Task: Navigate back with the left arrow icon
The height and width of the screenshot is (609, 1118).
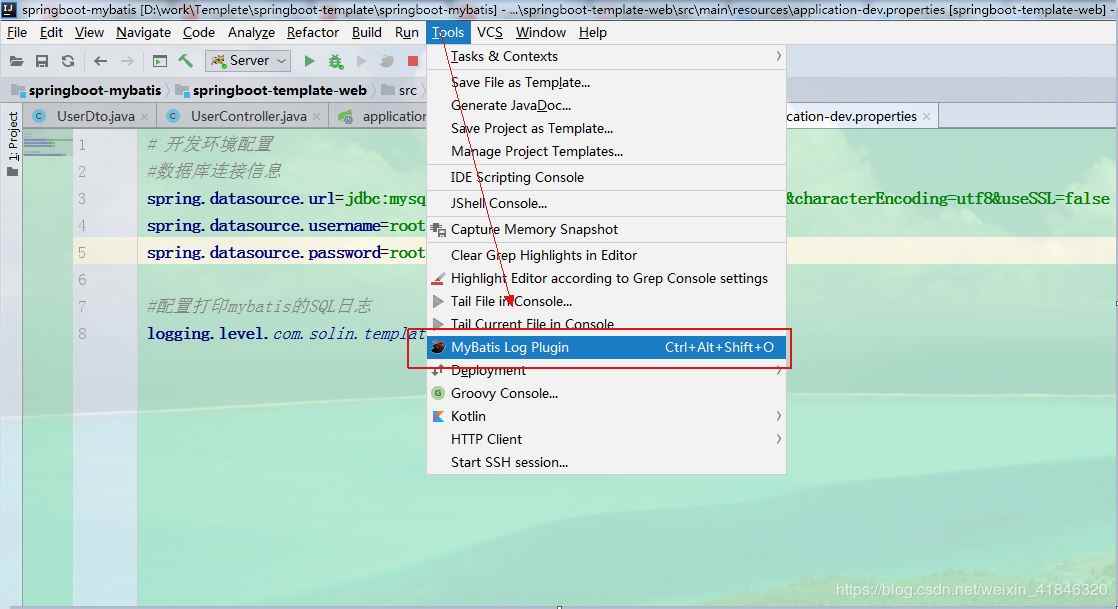Action: point(100,61)
